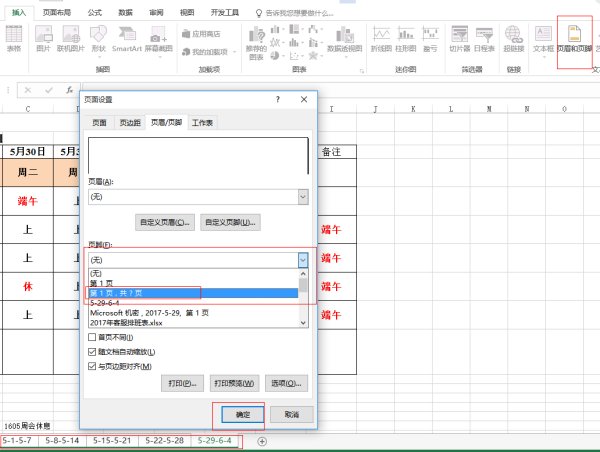Screen dimensions: 600x452
Task: Toggle 与页边距对齐 checkbox
Action: [92, 366]
